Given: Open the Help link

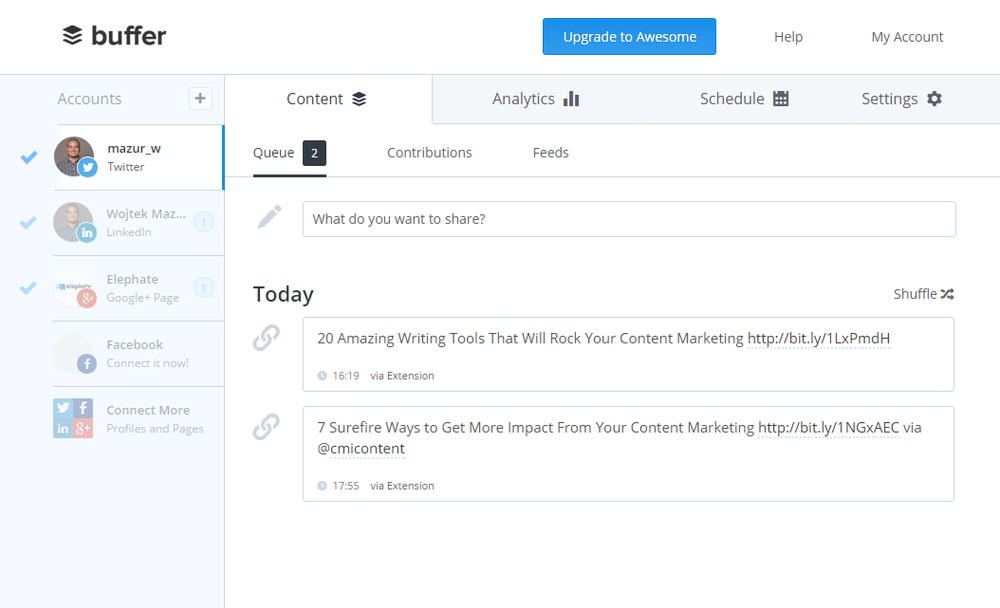Looking at the screenshot, I should [788, 37].
